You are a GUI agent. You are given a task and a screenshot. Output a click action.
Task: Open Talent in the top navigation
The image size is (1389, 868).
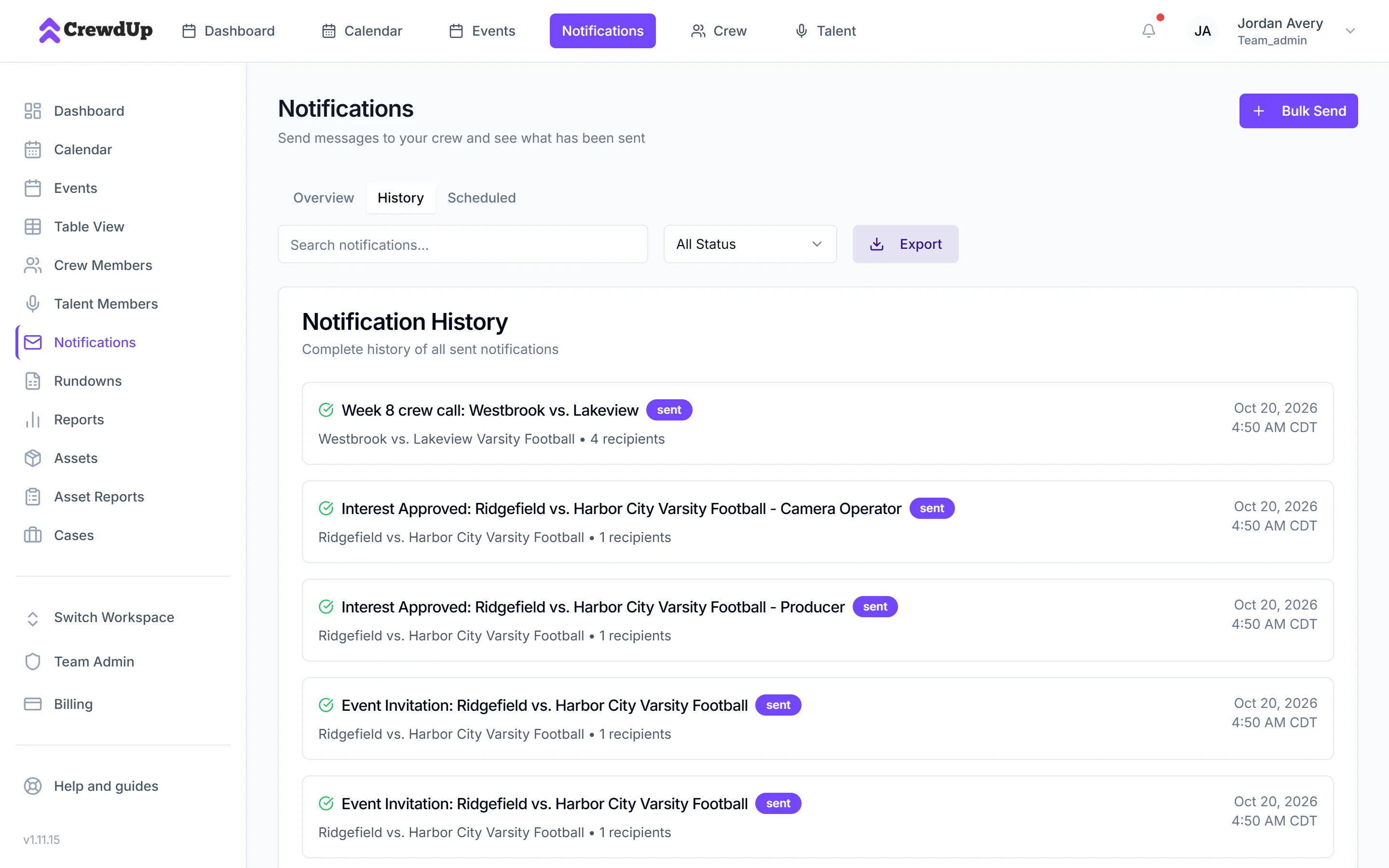(825, 31)
